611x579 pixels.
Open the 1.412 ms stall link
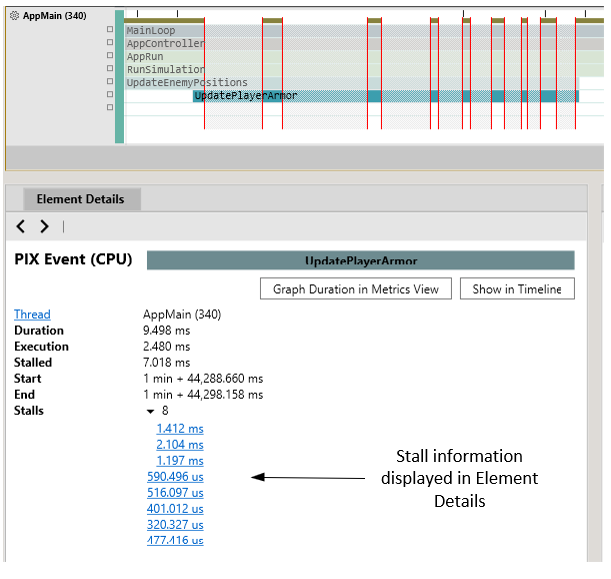tap(180, 429)
